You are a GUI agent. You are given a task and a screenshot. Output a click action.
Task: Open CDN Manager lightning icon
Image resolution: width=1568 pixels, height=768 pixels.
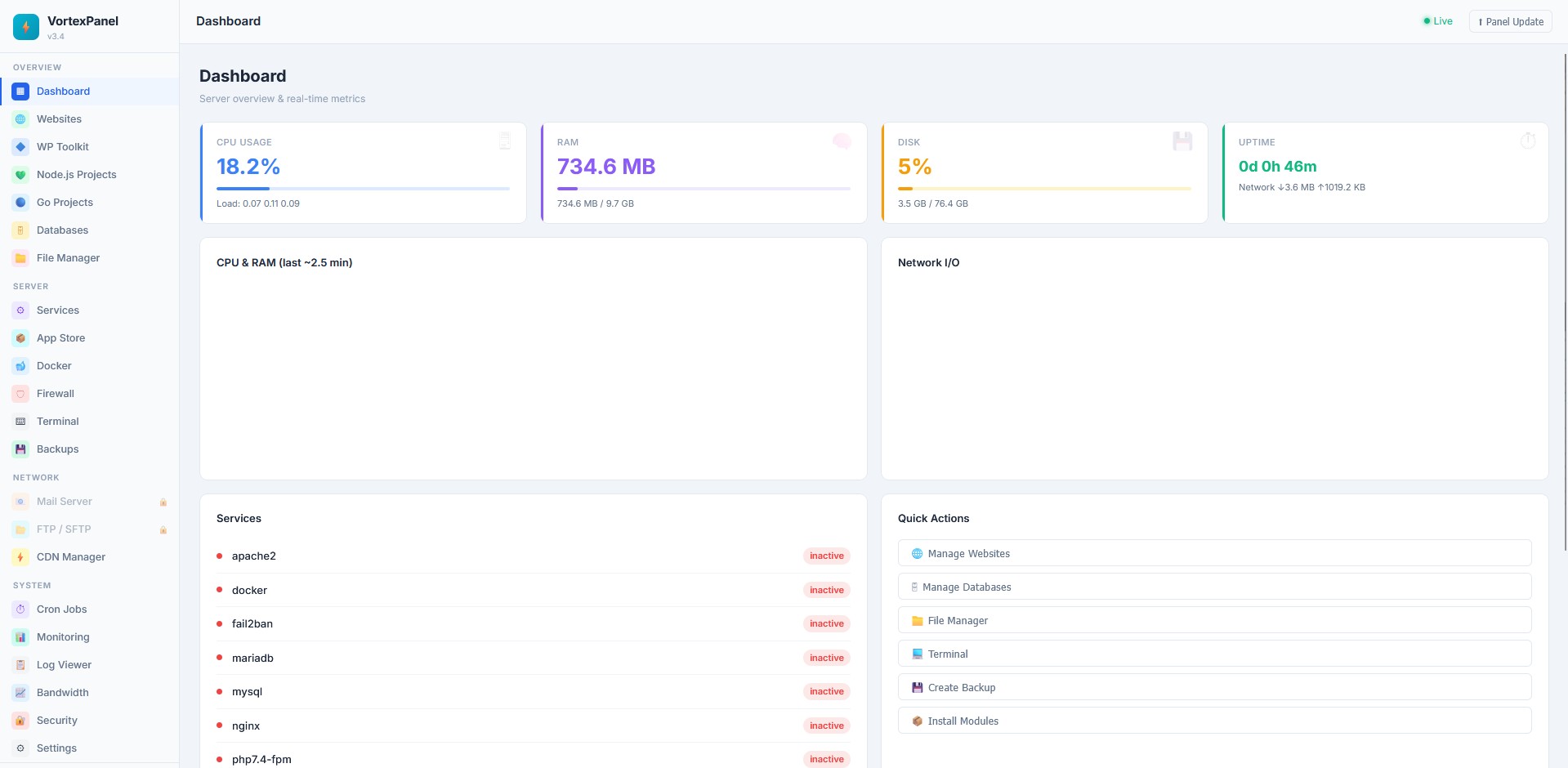pyautogui.click(x=21, y=557)
